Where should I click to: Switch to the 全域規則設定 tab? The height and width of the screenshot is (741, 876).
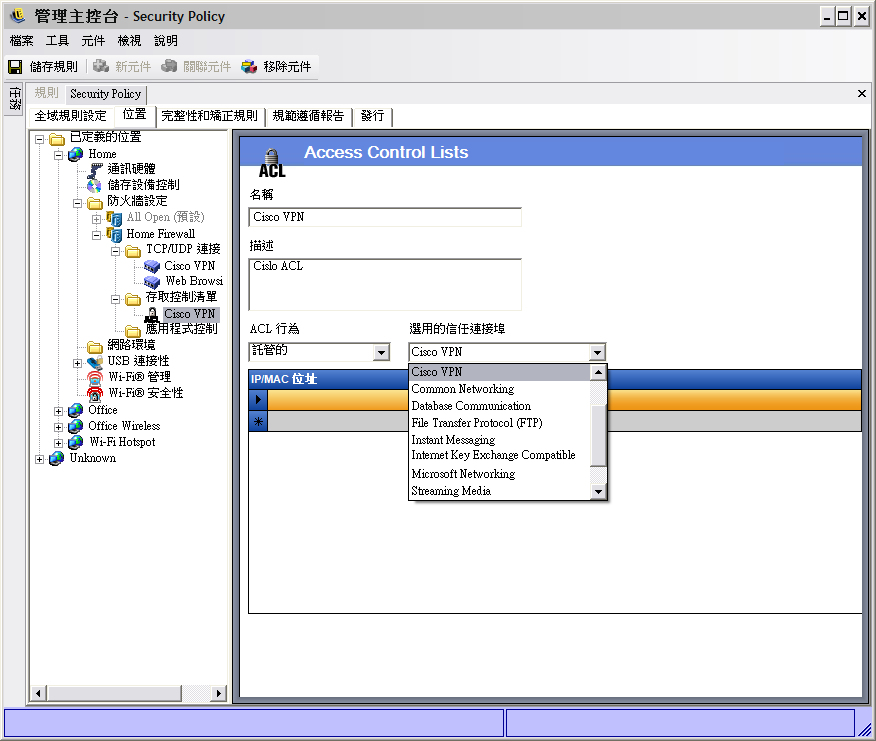coord(70,116)
